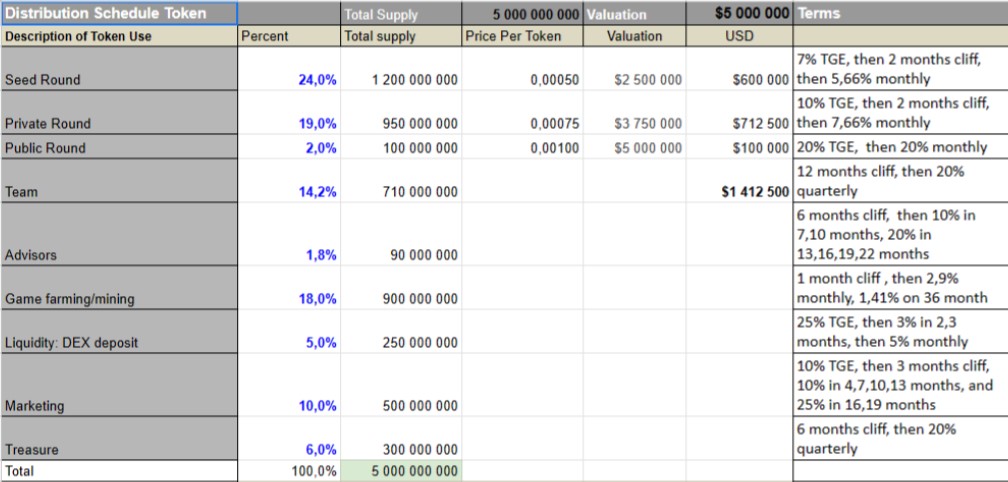
Task: Click the bold $1 412 500 USD cell
Action: [x=756, y=192]
